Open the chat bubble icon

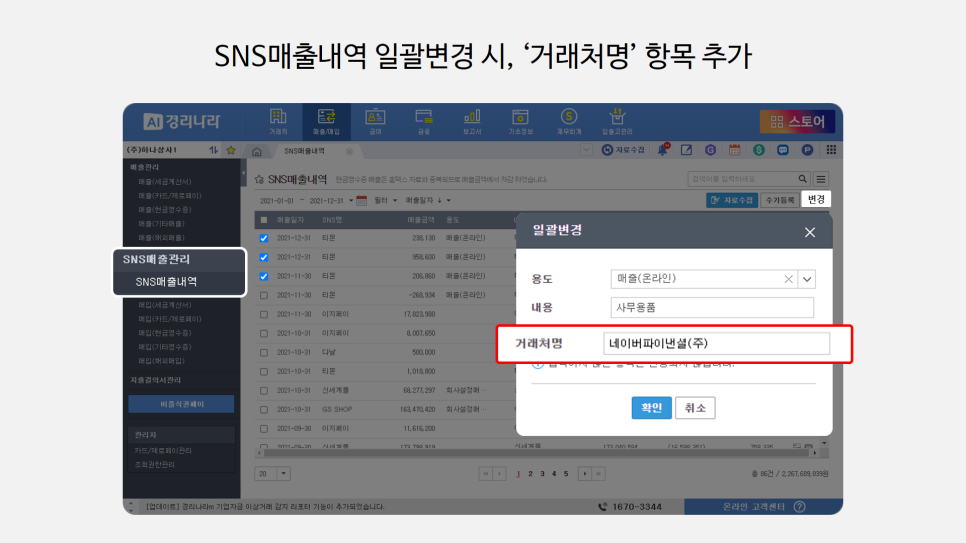click(782, 150)
